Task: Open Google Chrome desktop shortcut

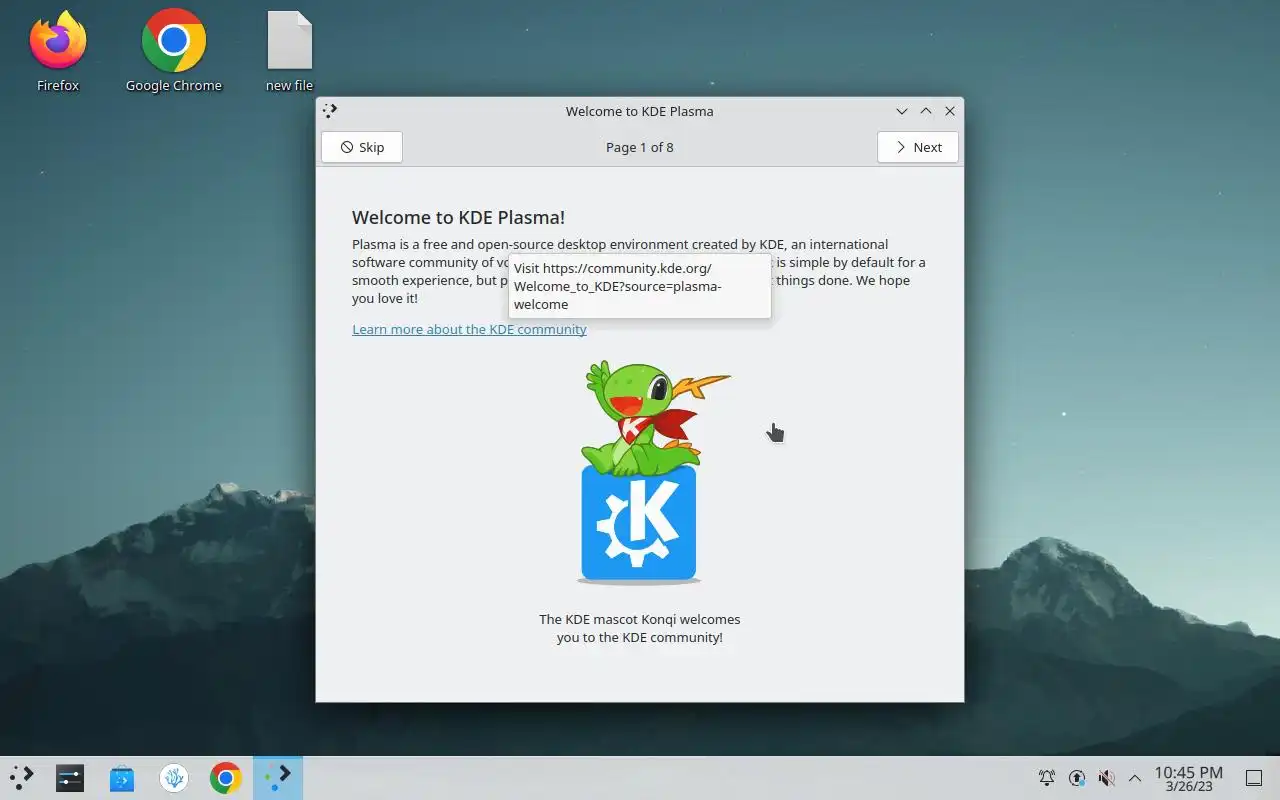Action: (174, 50)
